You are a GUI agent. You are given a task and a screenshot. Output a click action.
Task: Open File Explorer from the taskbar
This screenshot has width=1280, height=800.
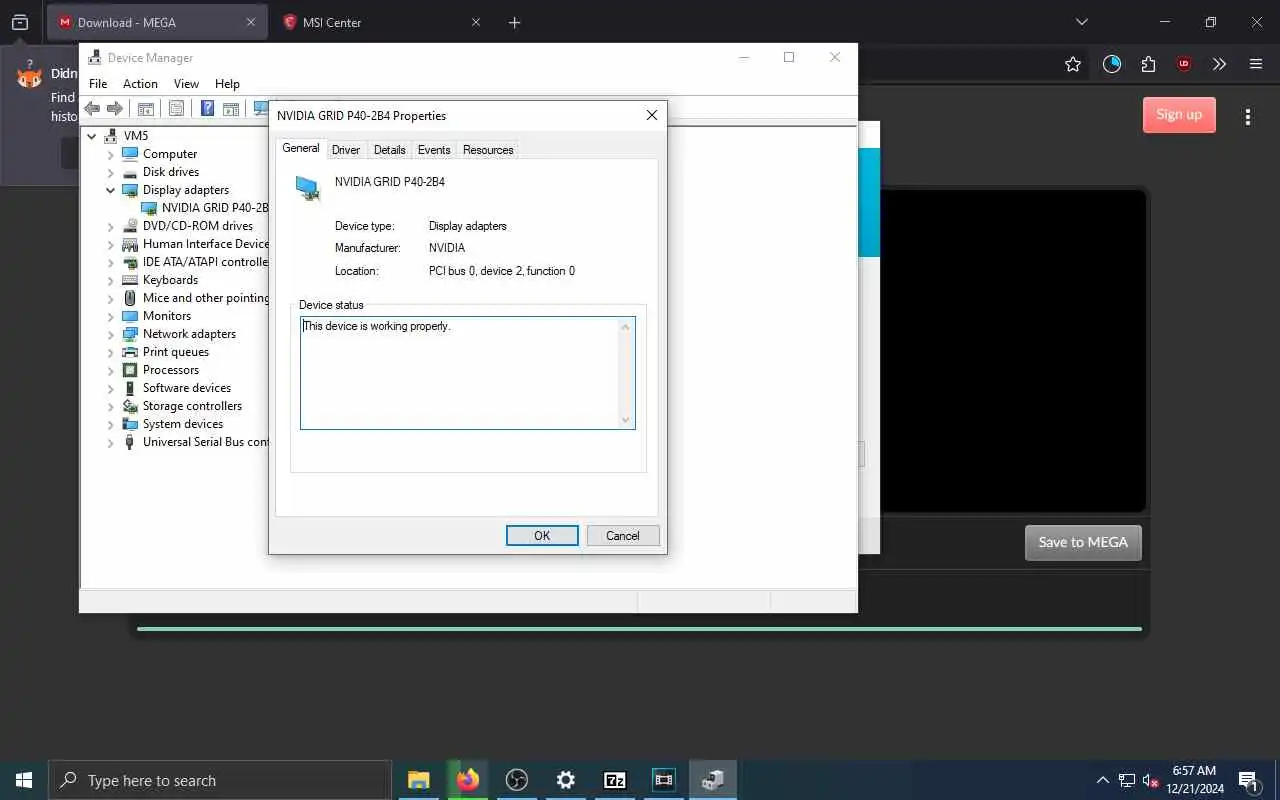418,780
